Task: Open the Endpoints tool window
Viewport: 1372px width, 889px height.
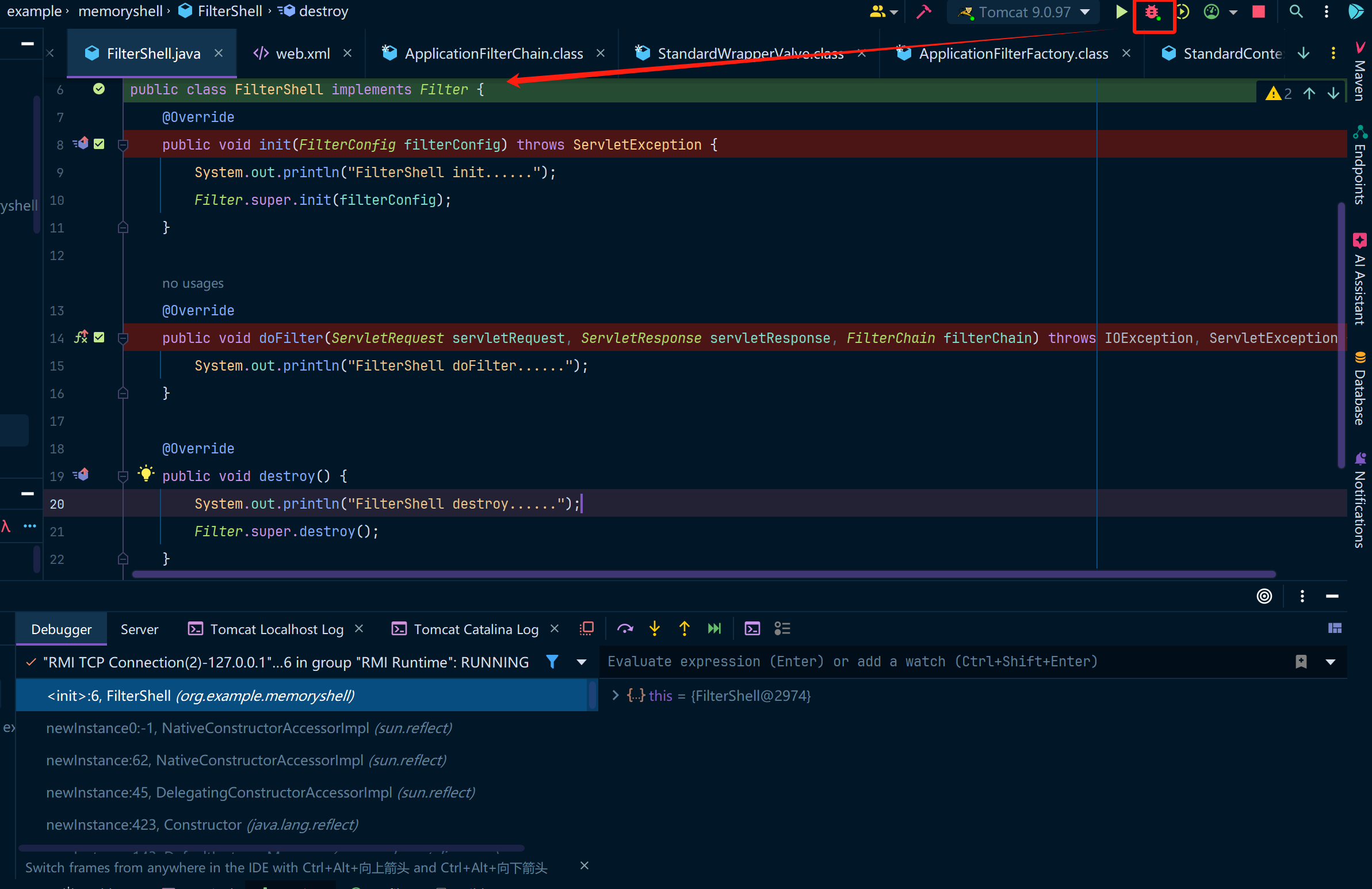Action: coord(1359,166)
